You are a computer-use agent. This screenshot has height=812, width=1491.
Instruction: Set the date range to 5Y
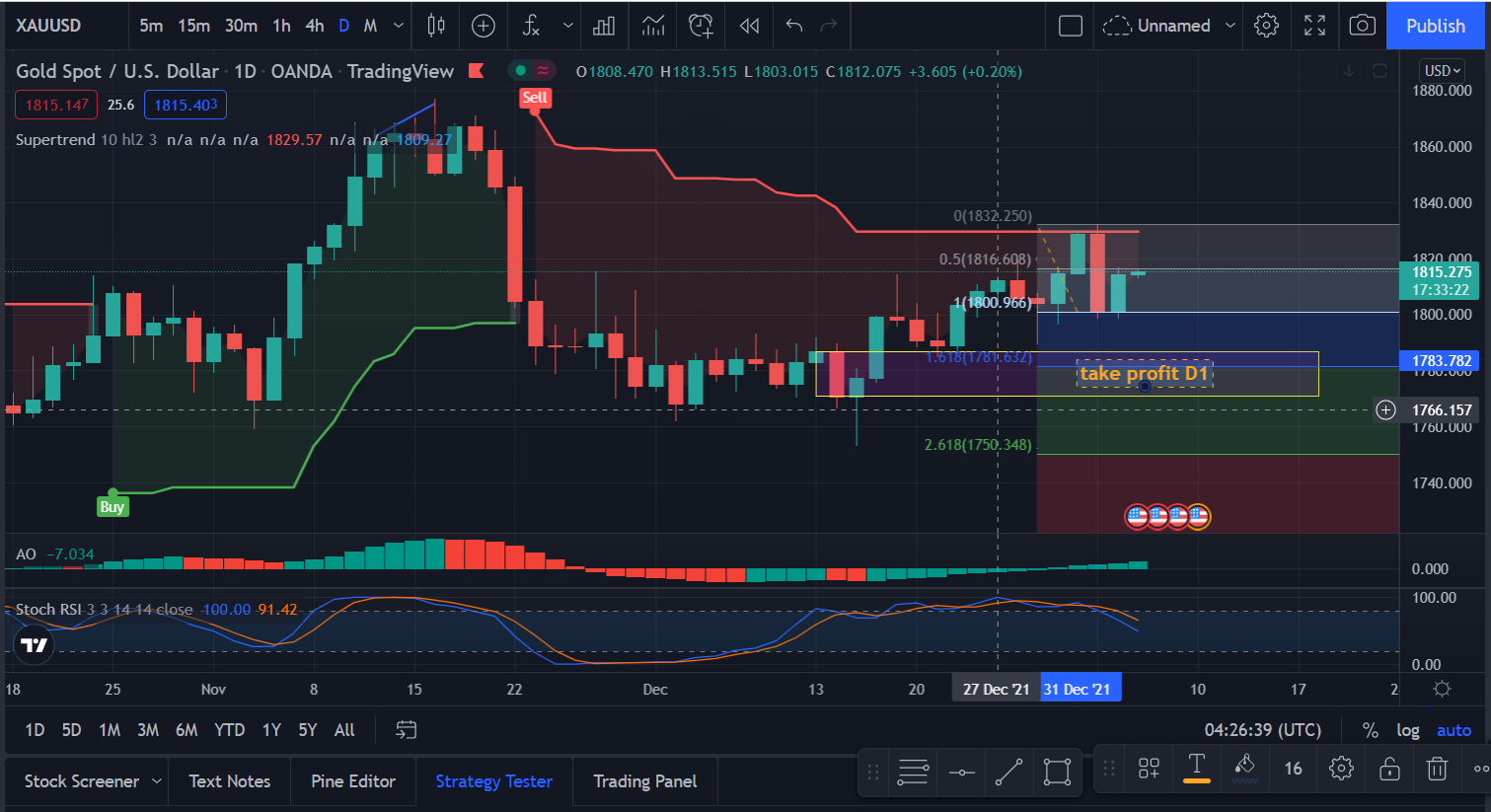click(308, 730)
